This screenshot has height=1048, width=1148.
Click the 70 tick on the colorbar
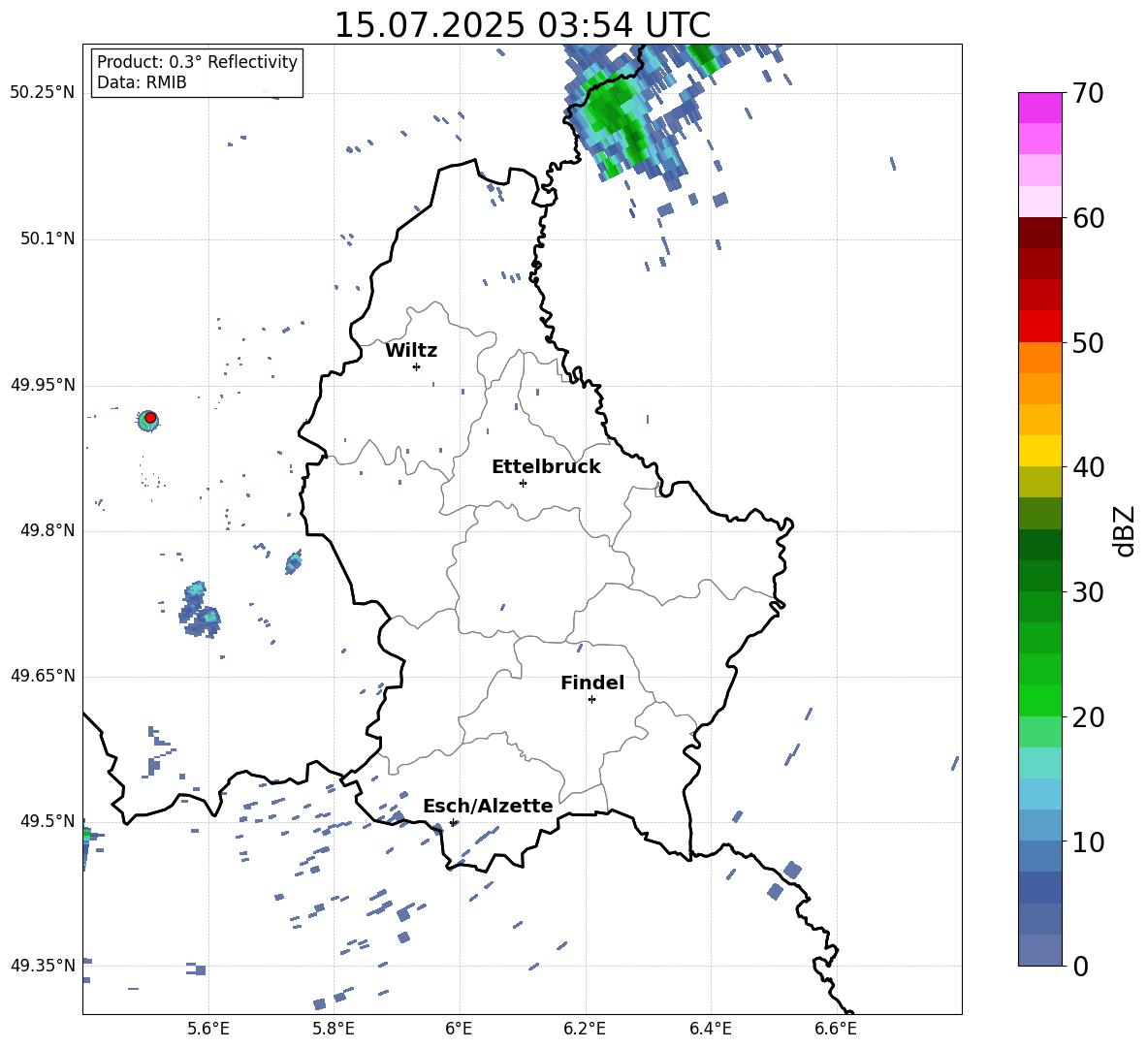click(x=1088, y=94)
